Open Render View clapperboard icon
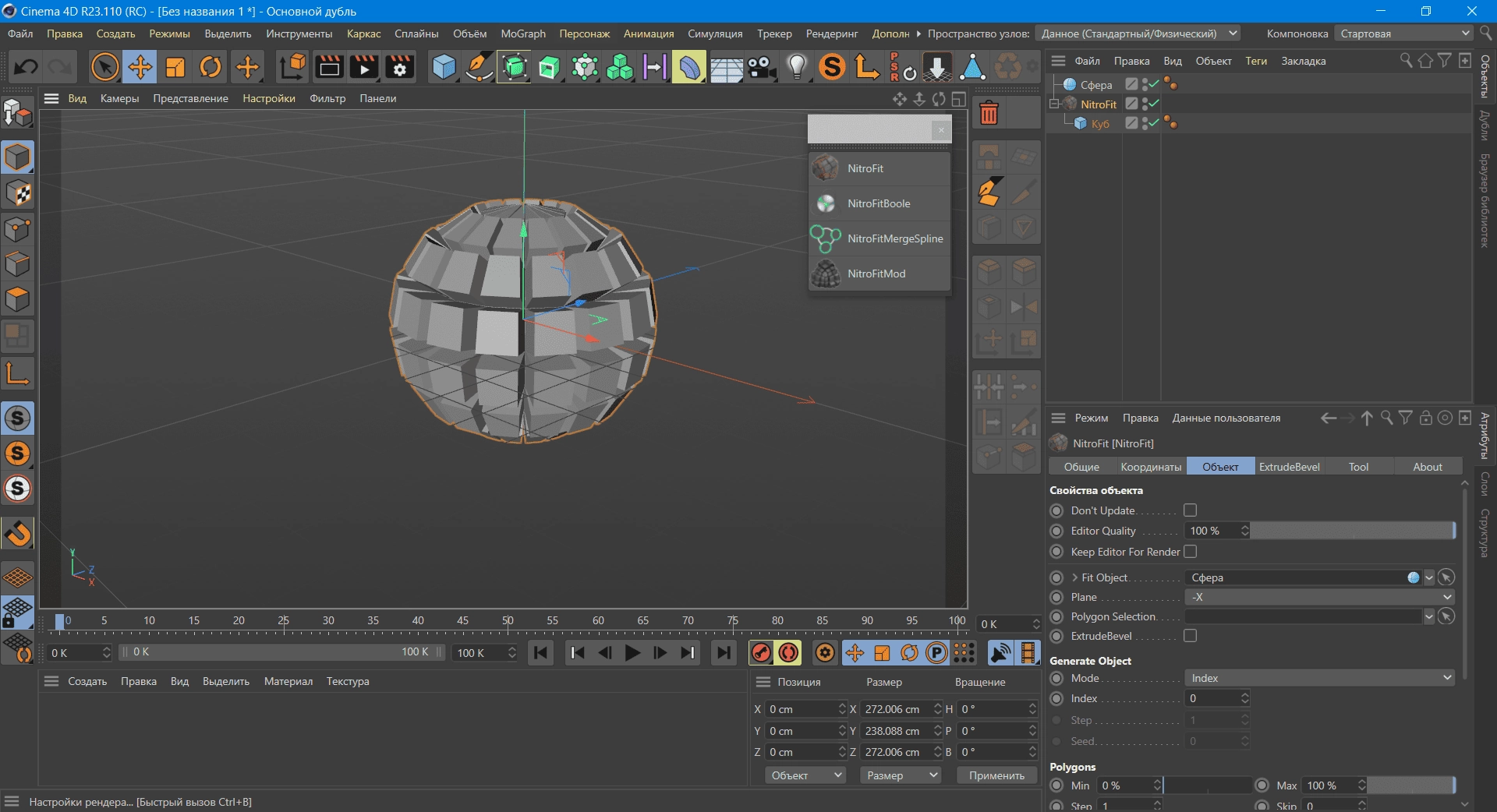The height and width of the screenshot is (812, 1497). click(329, 67)
